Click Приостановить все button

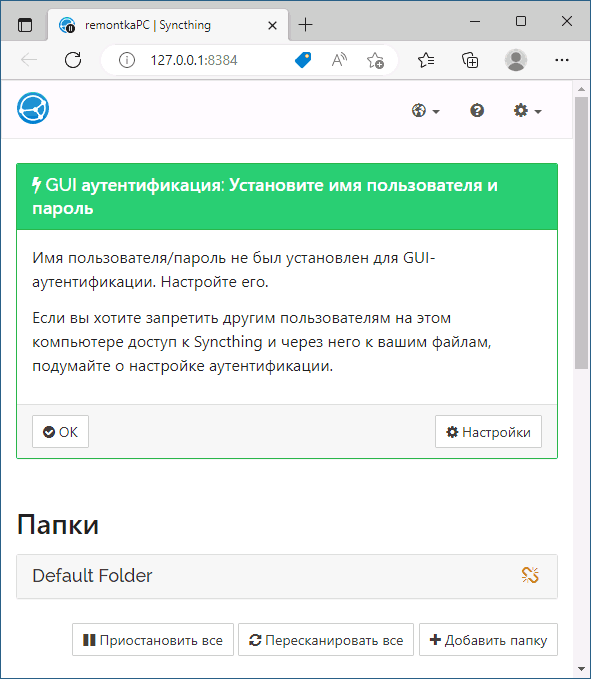153,640
